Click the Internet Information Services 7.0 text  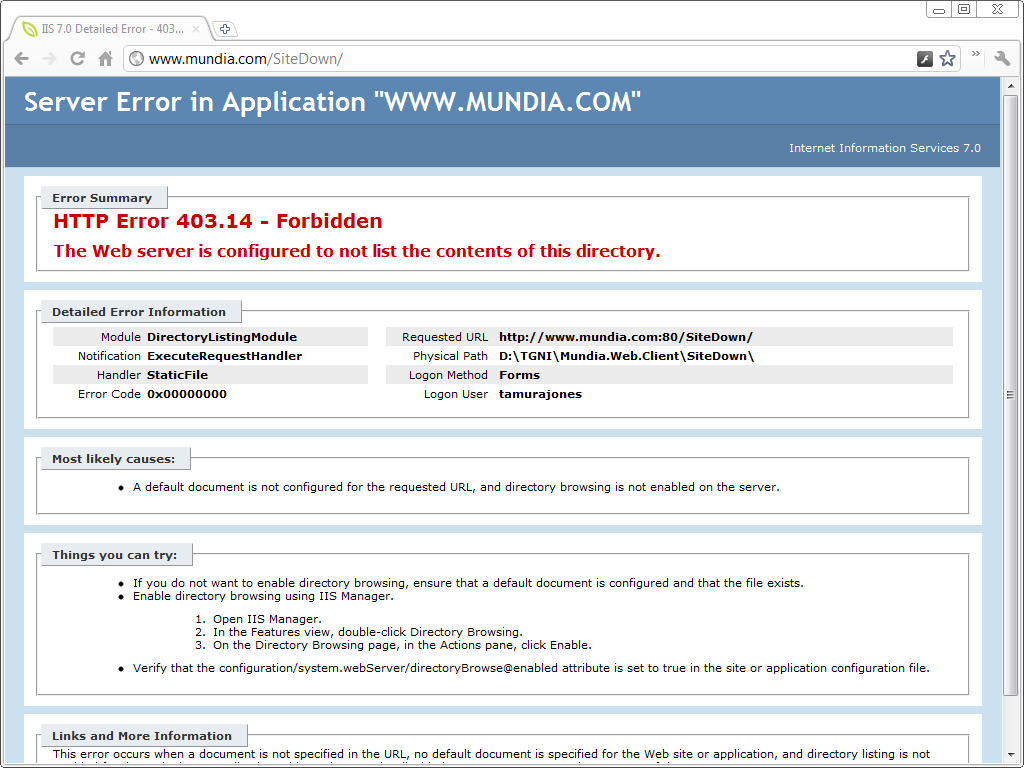point(885,148)
